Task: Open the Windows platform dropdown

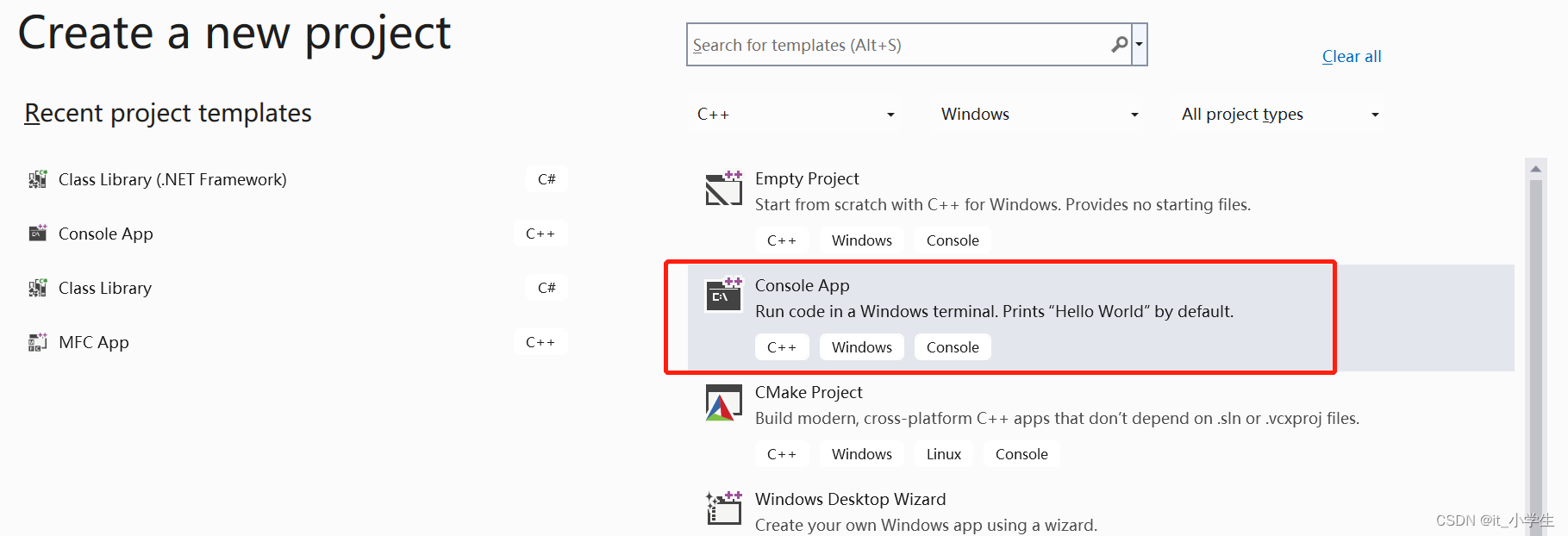Action: point(1037,113)
